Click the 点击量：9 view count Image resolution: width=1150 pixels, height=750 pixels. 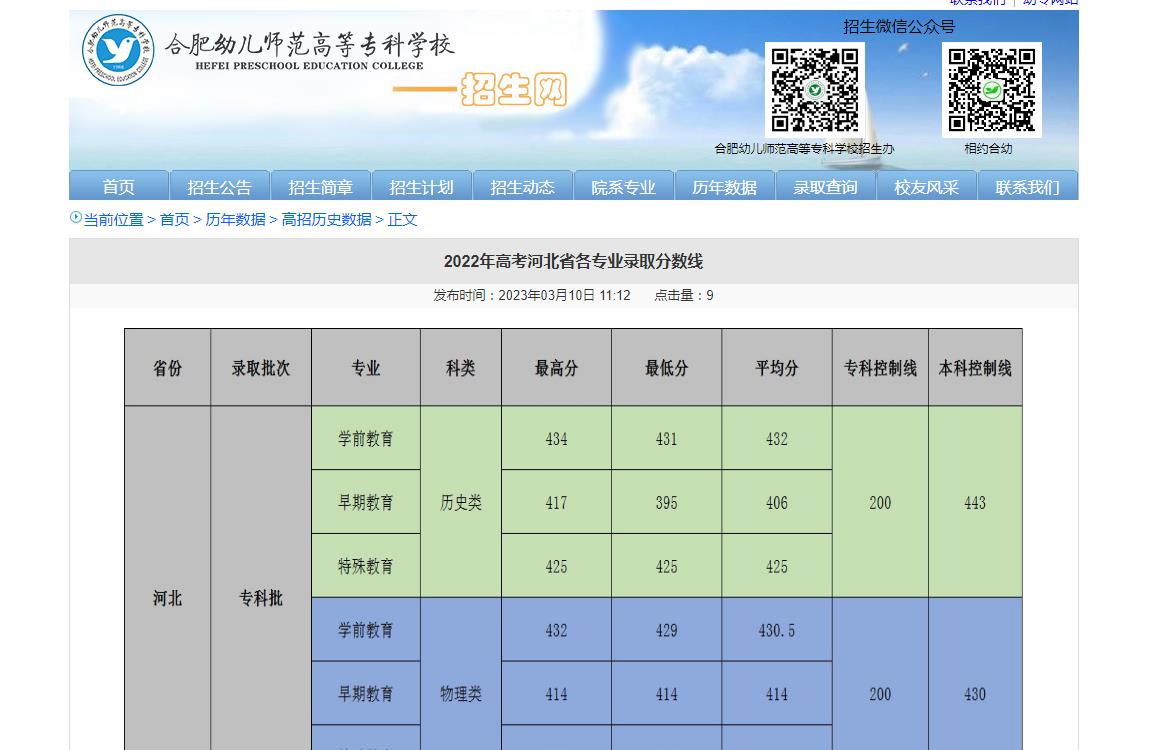684,295
